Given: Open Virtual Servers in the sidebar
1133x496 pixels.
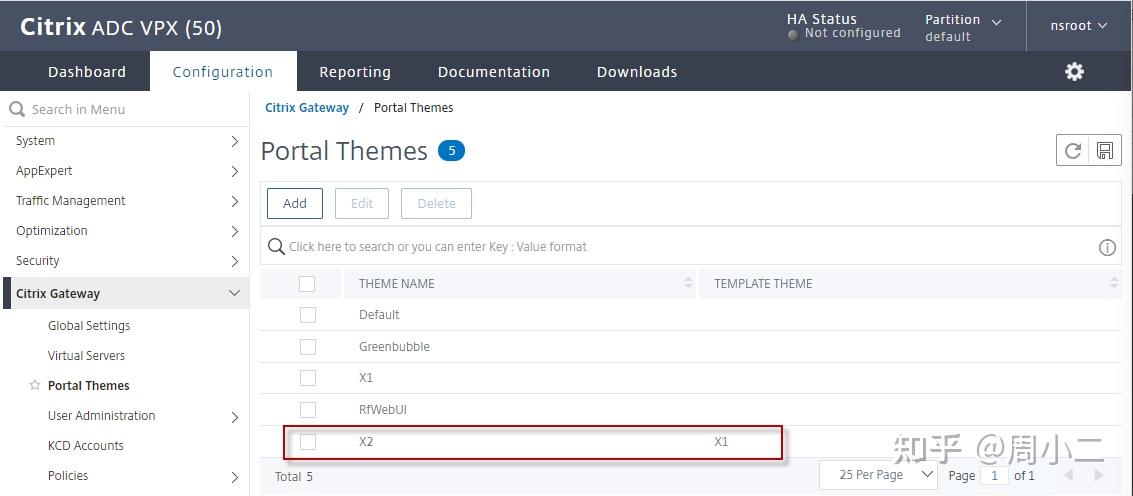Looking at the screenshot, I should pyautogui.click(x=86, y=356).
